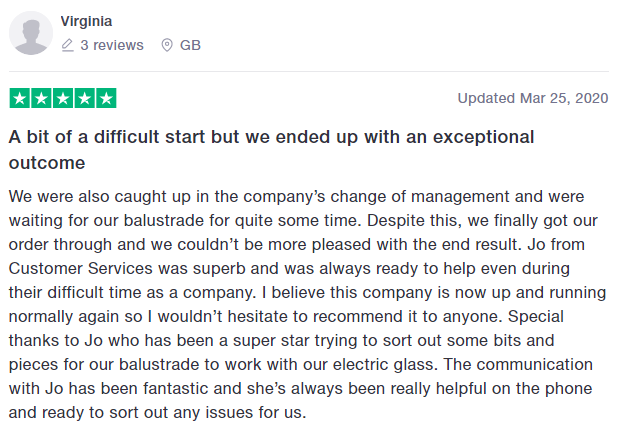
Task: Click the review's closing line about sorting out issues
Action: [x=157, y=412]
